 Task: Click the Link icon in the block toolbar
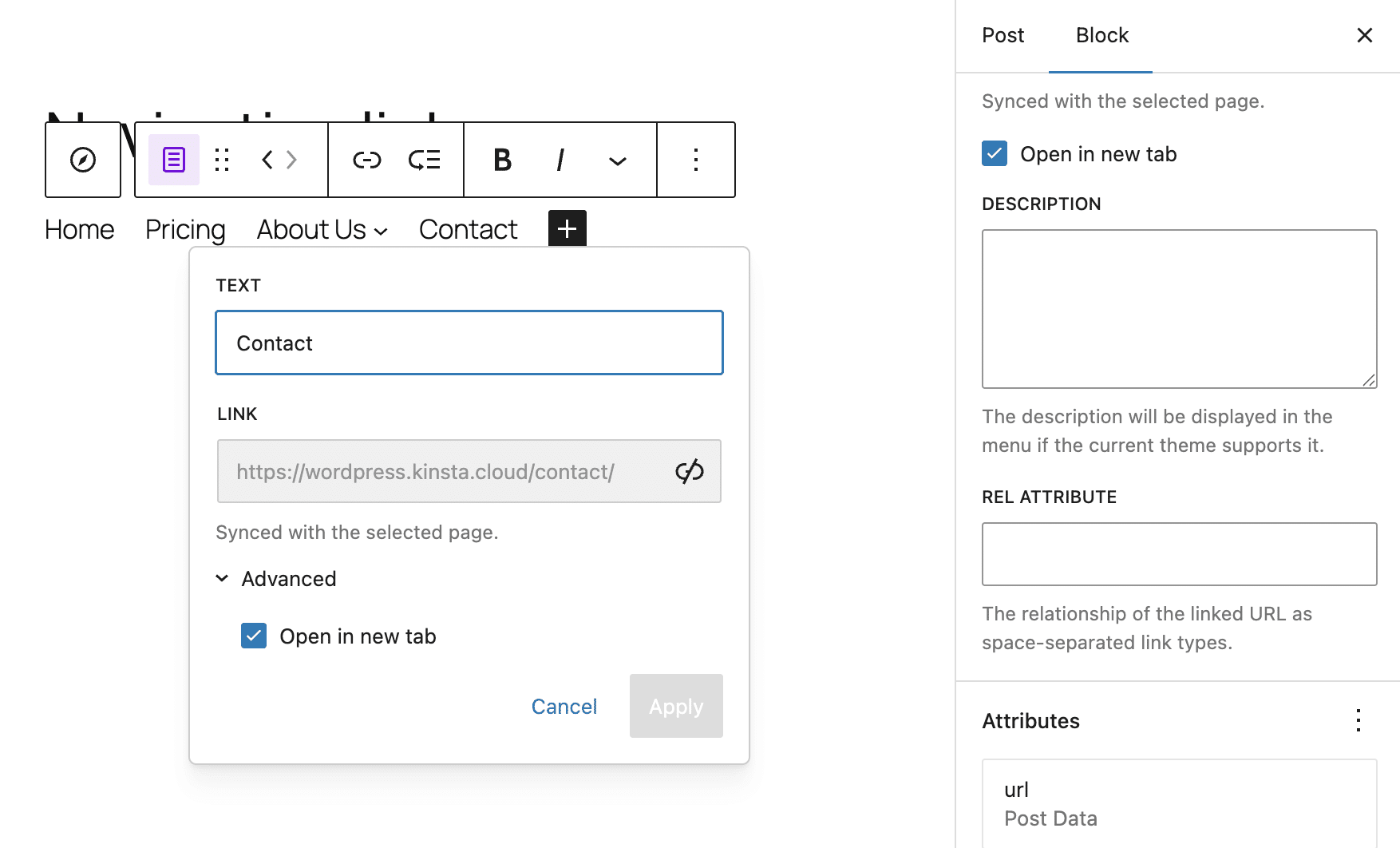point(366,160)
